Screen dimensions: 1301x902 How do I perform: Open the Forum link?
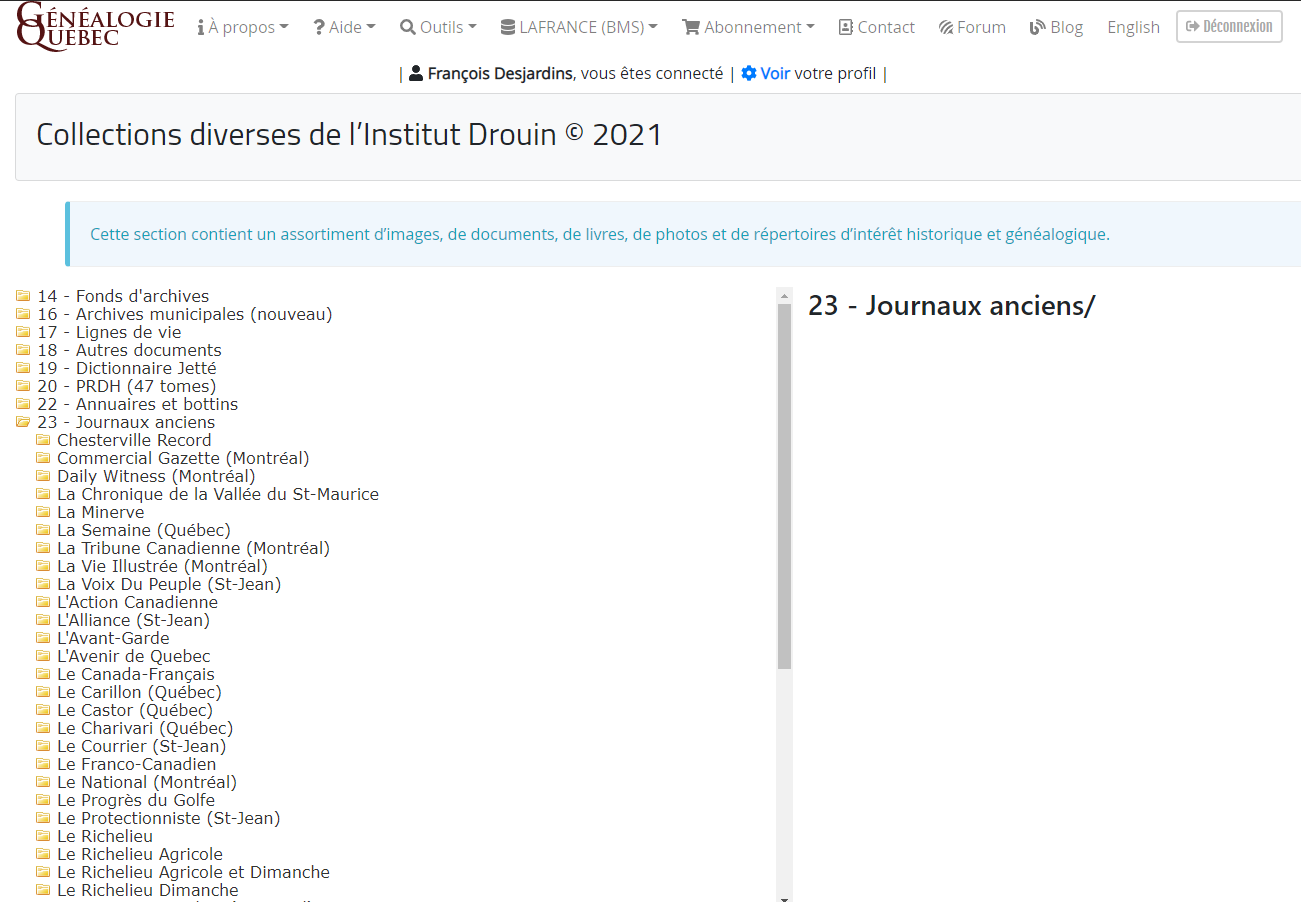(x=972, y=27)
